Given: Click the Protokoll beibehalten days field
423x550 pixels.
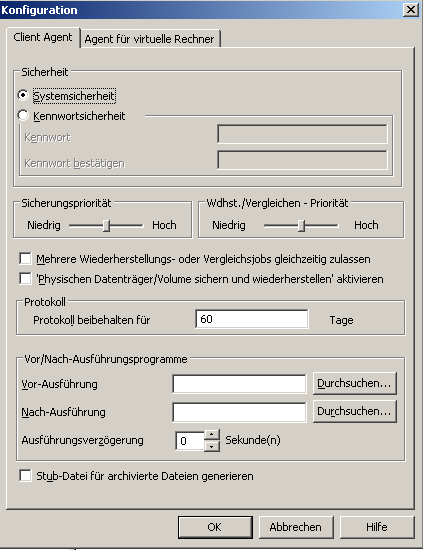Looking at the screenshot, I should tap(252, 319).
